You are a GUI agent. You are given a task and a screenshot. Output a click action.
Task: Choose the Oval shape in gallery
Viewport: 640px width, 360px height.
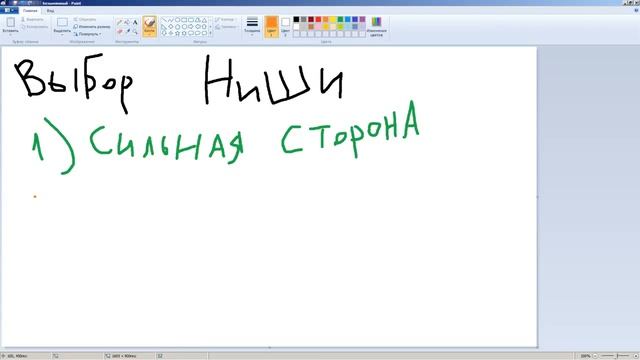pos(177,20)
